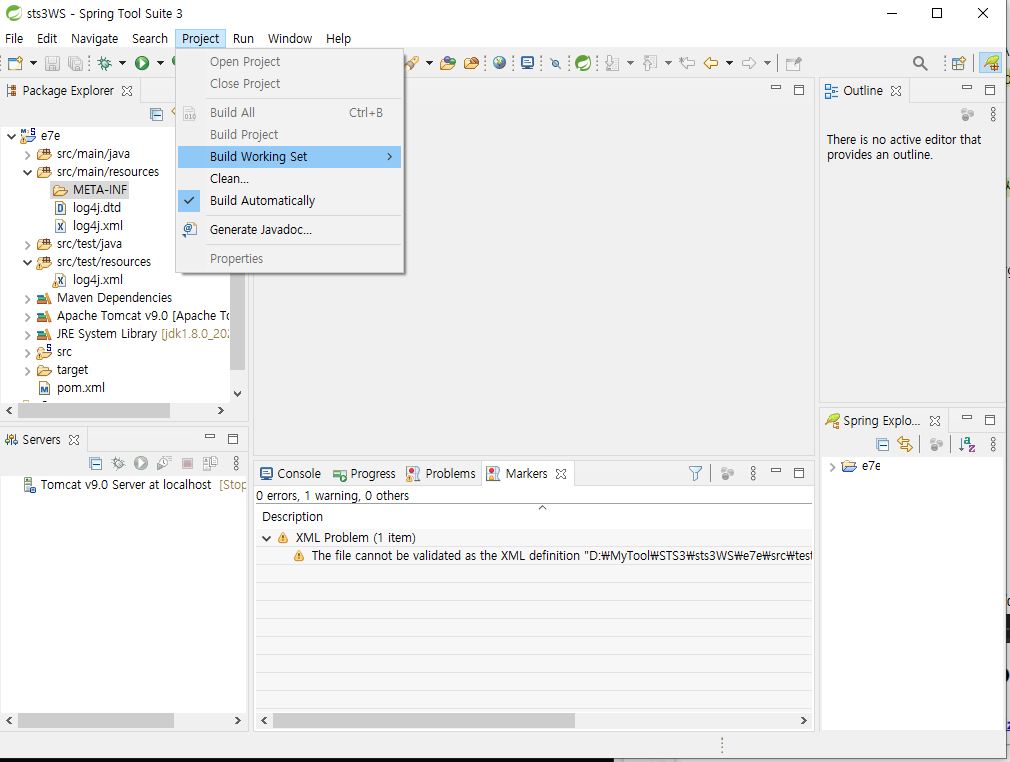This screenshot has height=762, width=1010.
Task: Collapse all in Spring Explorer toolbar
Action: [882, 444]
